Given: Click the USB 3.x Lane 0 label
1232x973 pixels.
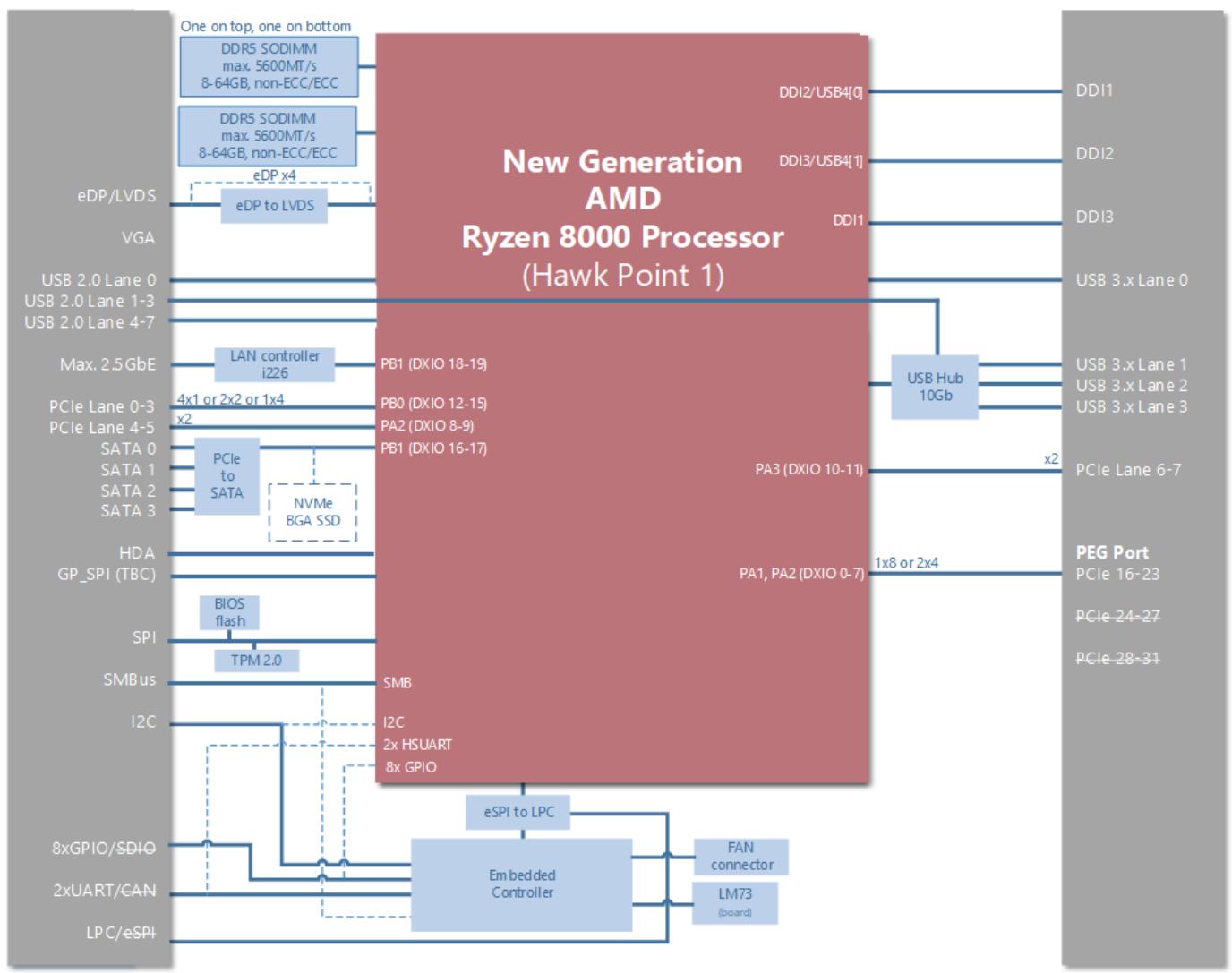Looking at the screenshot, I should point(1132,280).
